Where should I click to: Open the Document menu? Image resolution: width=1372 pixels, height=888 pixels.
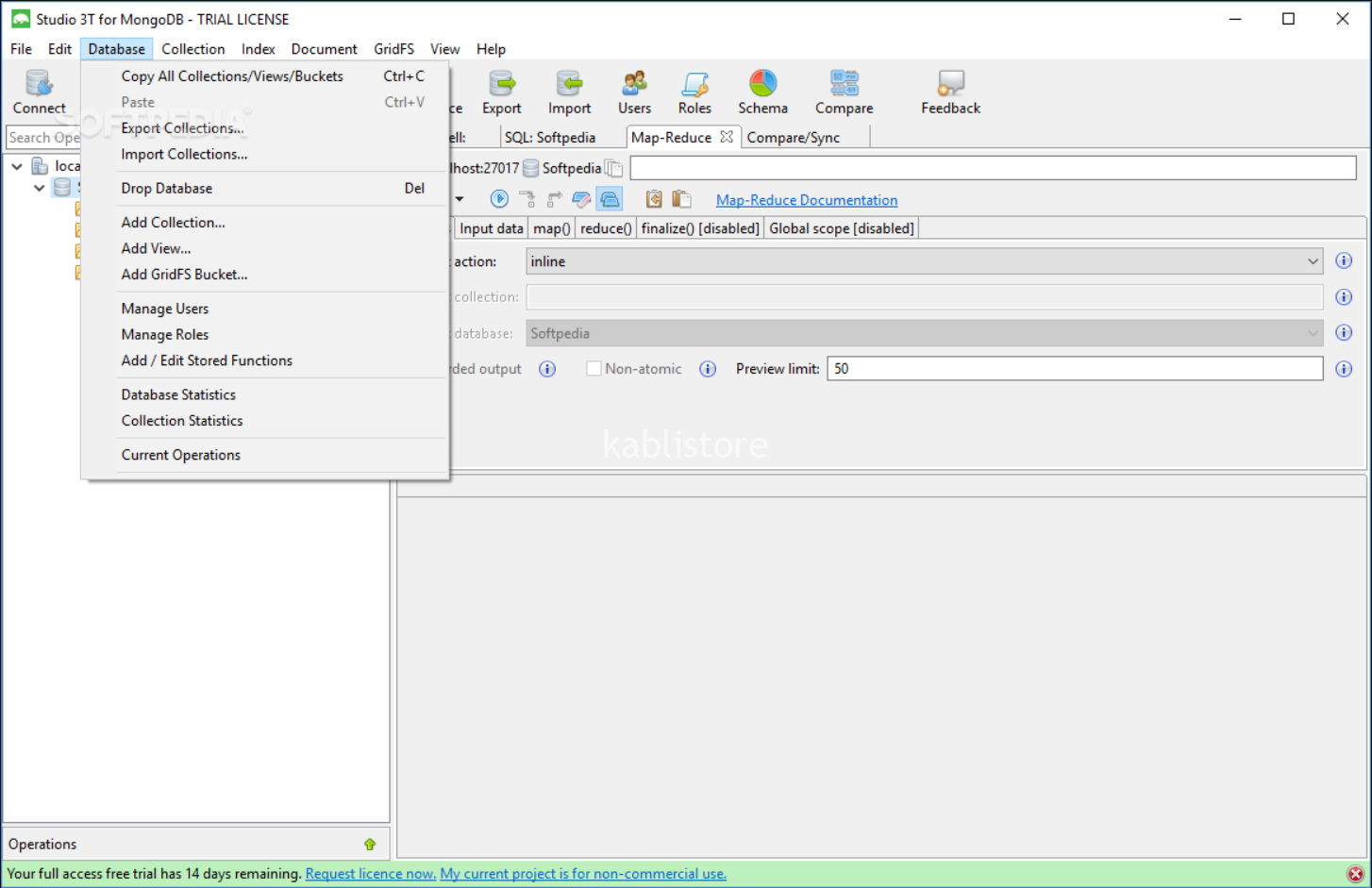tap(324, 49)
